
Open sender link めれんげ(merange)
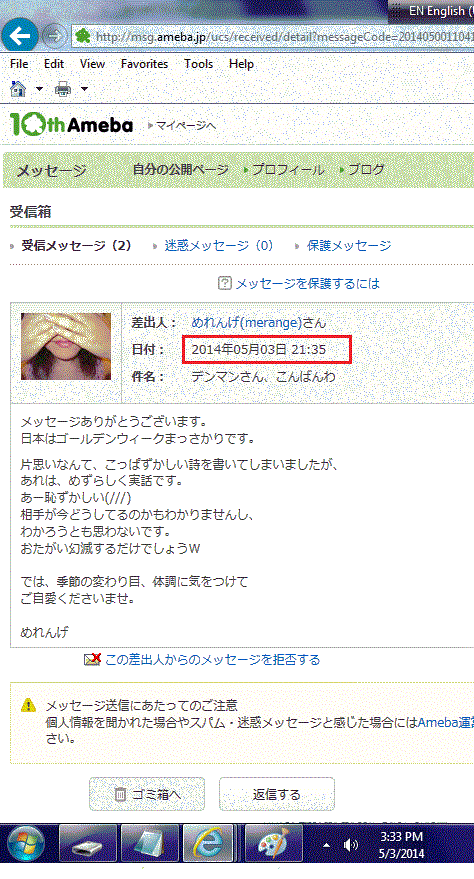(x=247, y=322)
